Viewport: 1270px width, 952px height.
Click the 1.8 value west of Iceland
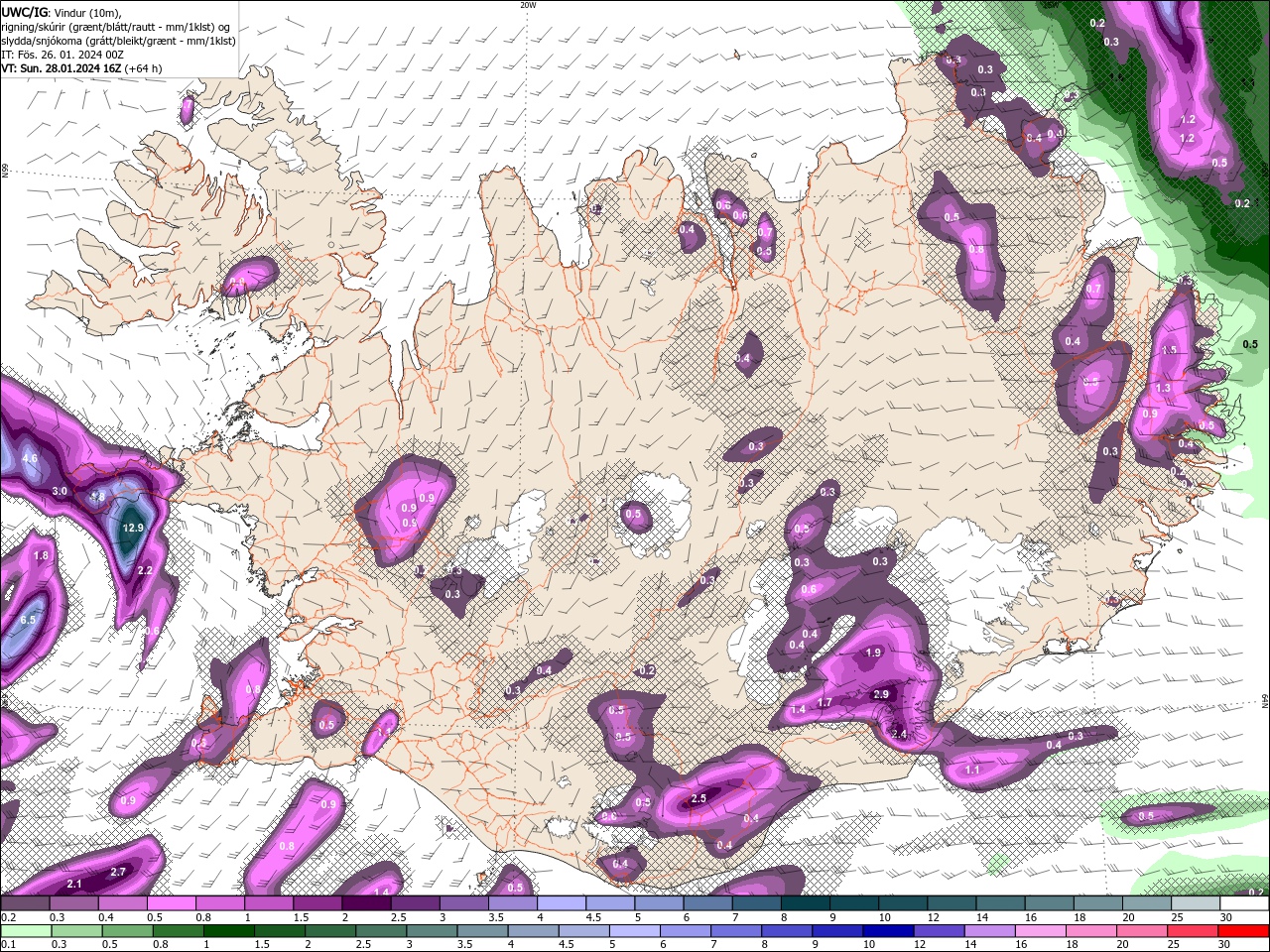41,556
